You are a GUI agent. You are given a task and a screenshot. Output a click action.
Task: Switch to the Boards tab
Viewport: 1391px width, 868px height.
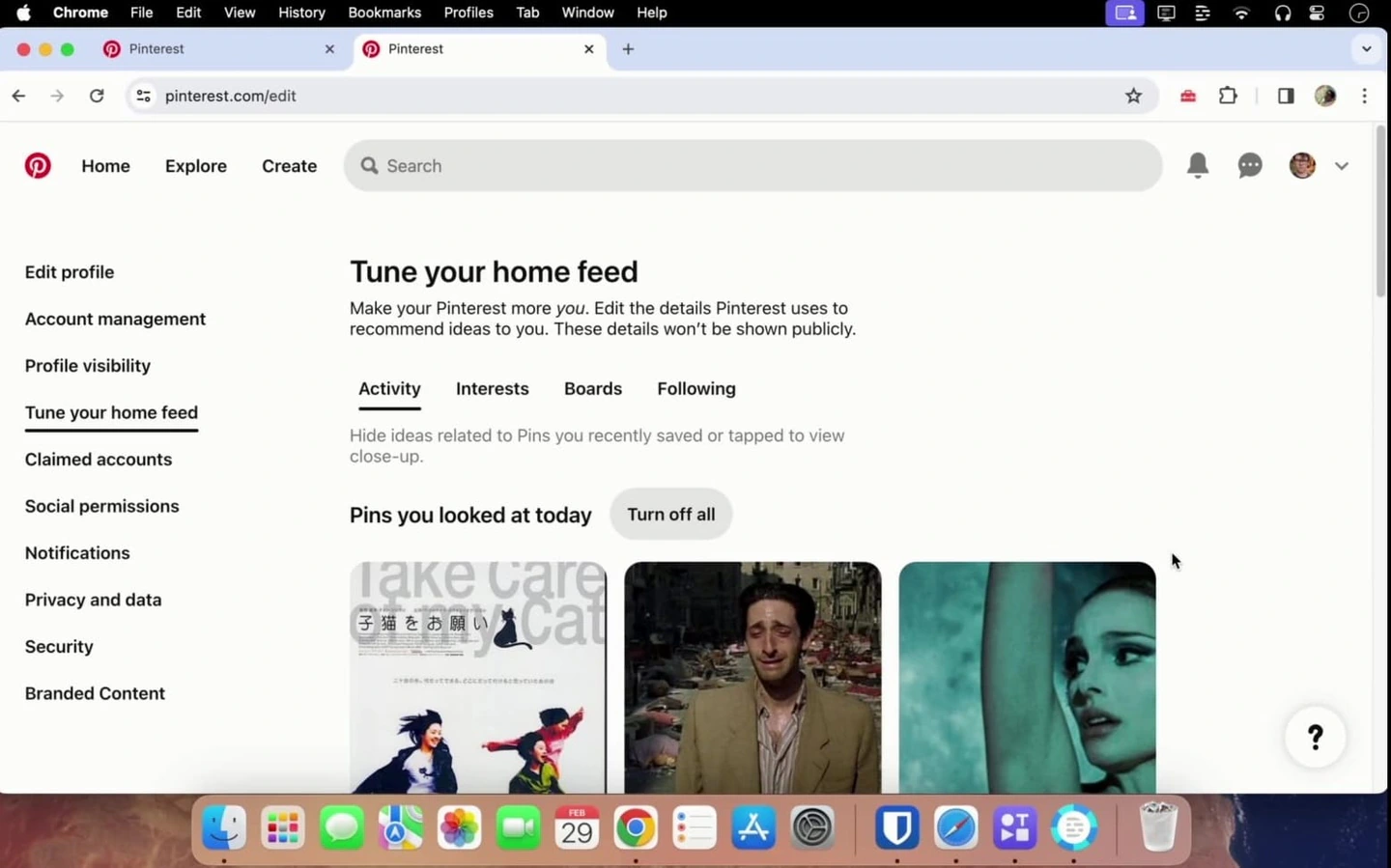tap(593, 388)
